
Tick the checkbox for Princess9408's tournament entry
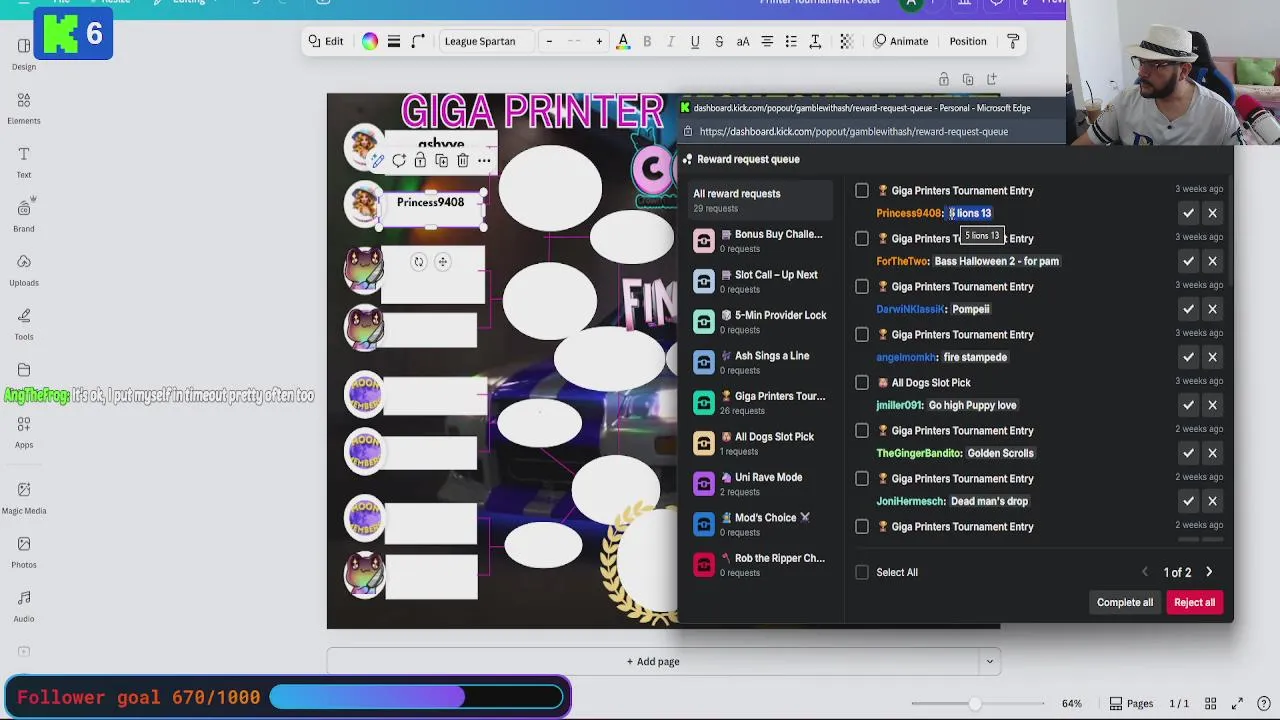coord(862,190)
